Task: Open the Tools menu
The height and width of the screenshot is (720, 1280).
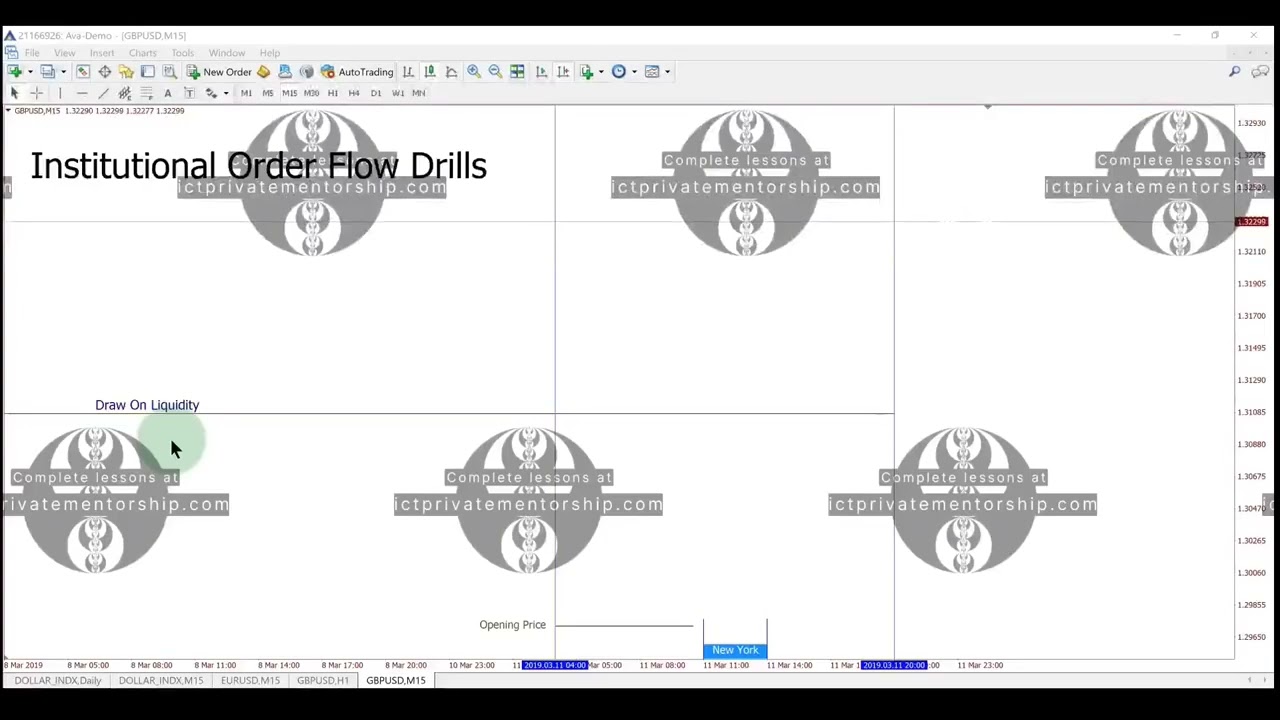Action: point(182,53)
